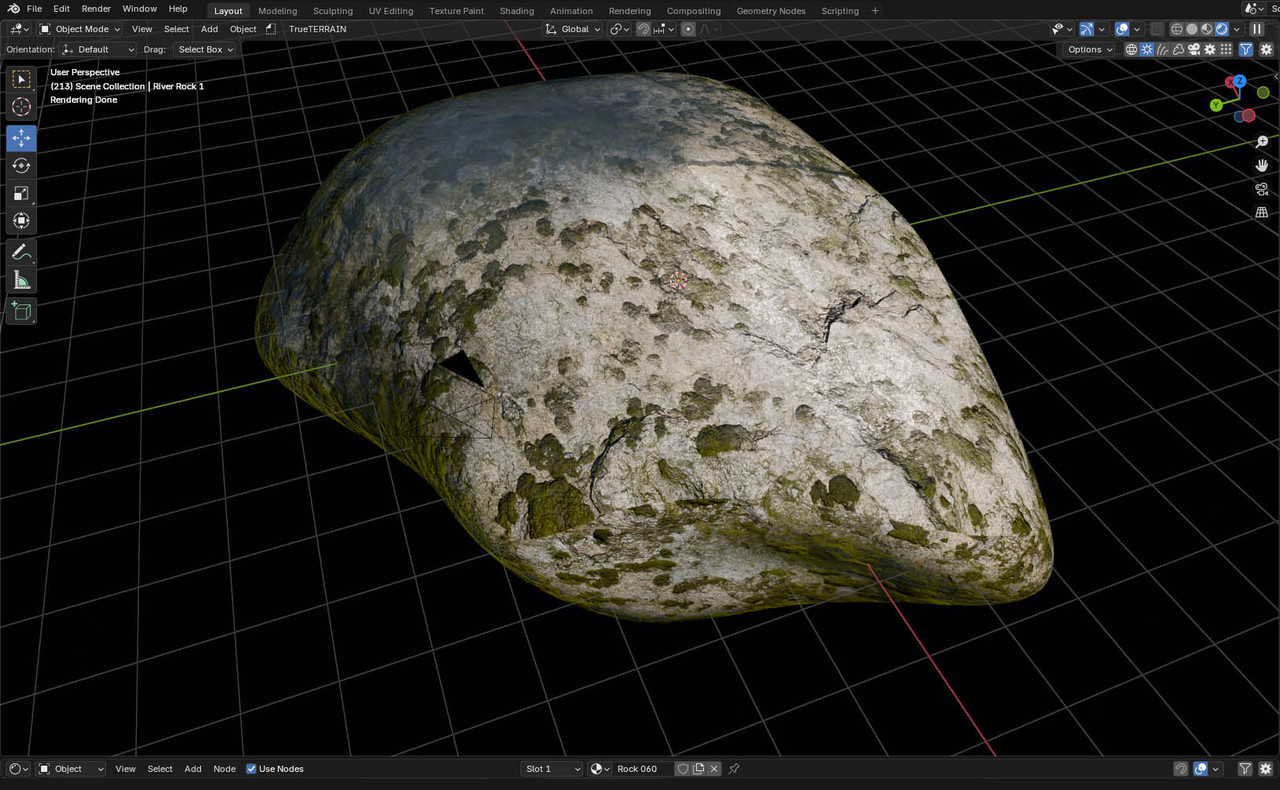Expand the Global transform orientation dropdown
Viewport: 1280px width, 790px height.
[x=573, y=29]
